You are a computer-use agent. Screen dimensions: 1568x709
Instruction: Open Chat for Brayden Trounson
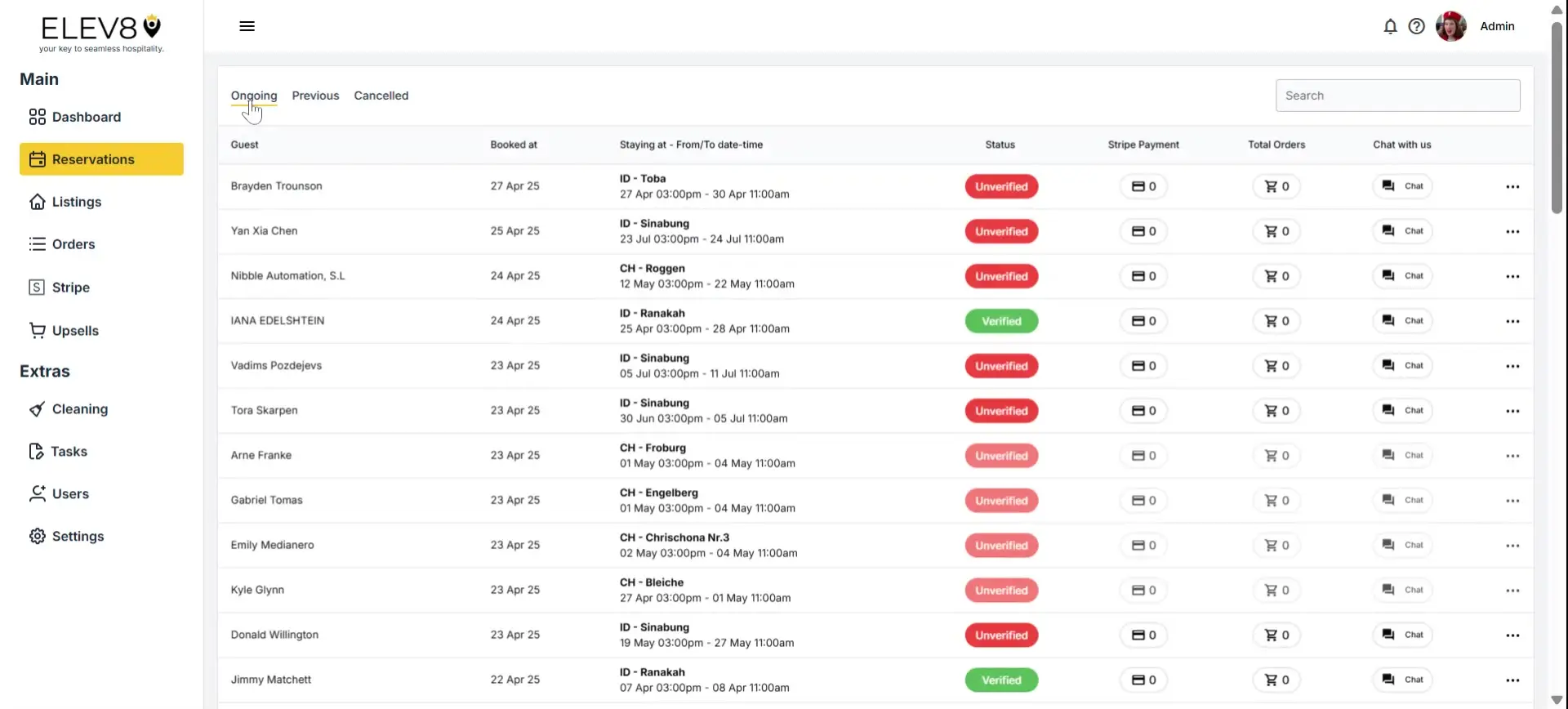pos(1402,186)
